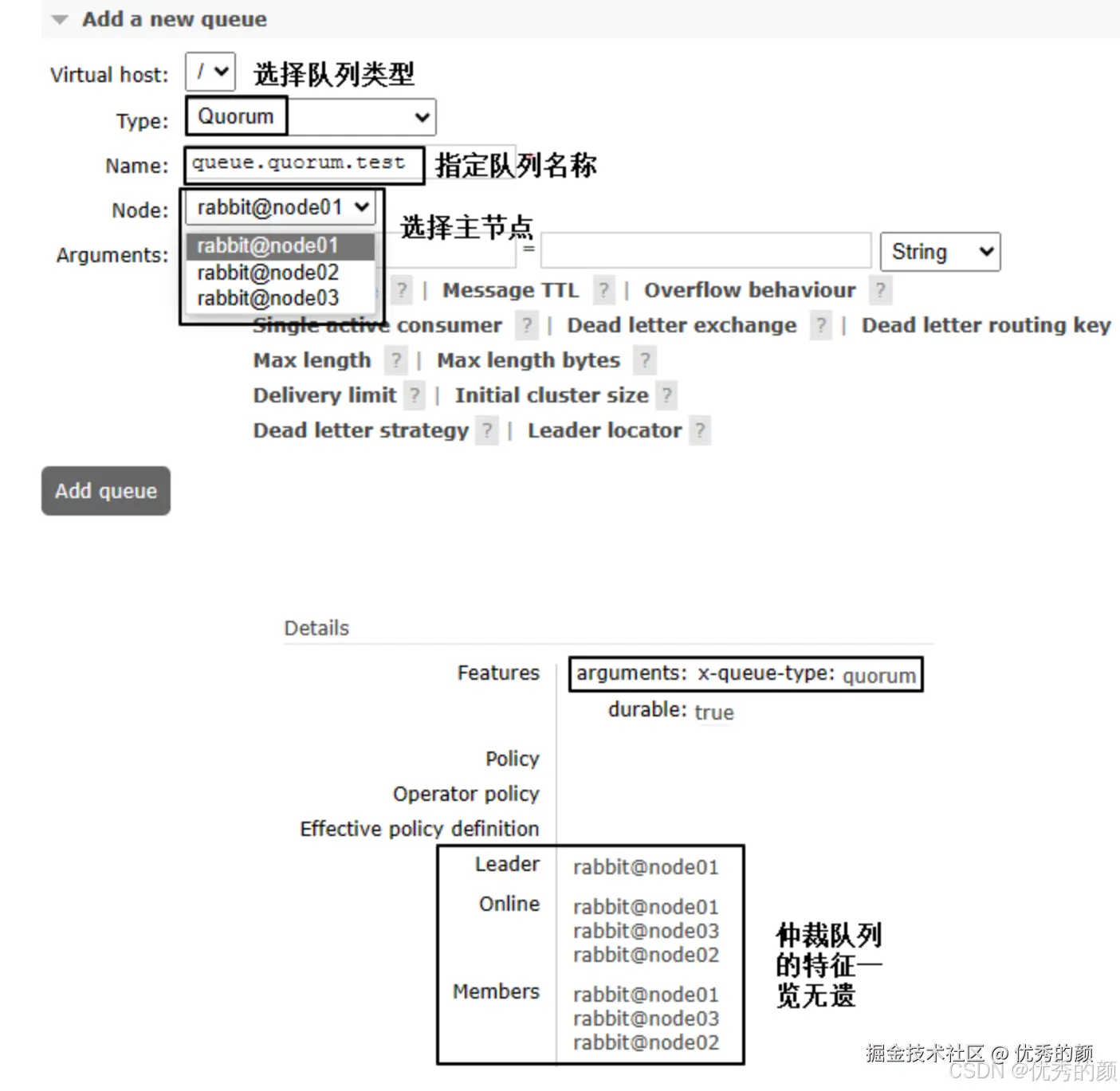This screenshot has width=1120, height=1091.
Task: Open help for Overflow behaviour
Action: [880, 289]
